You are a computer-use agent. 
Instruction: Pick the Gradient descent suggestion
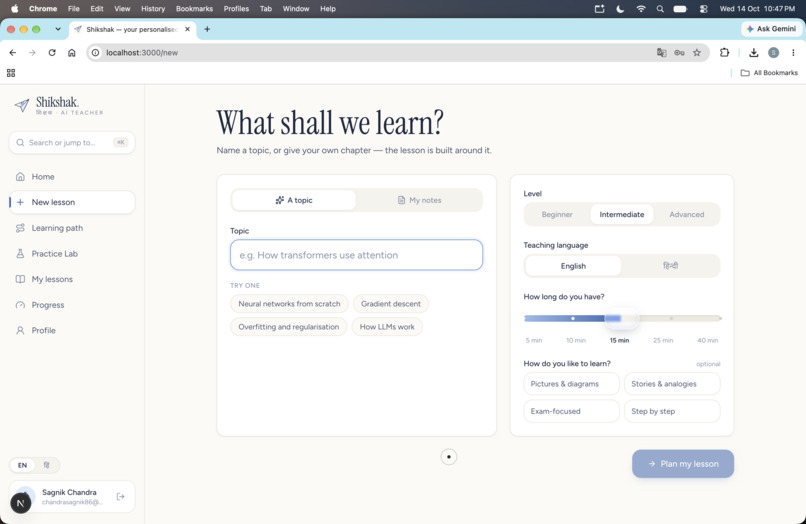(391, 304)
